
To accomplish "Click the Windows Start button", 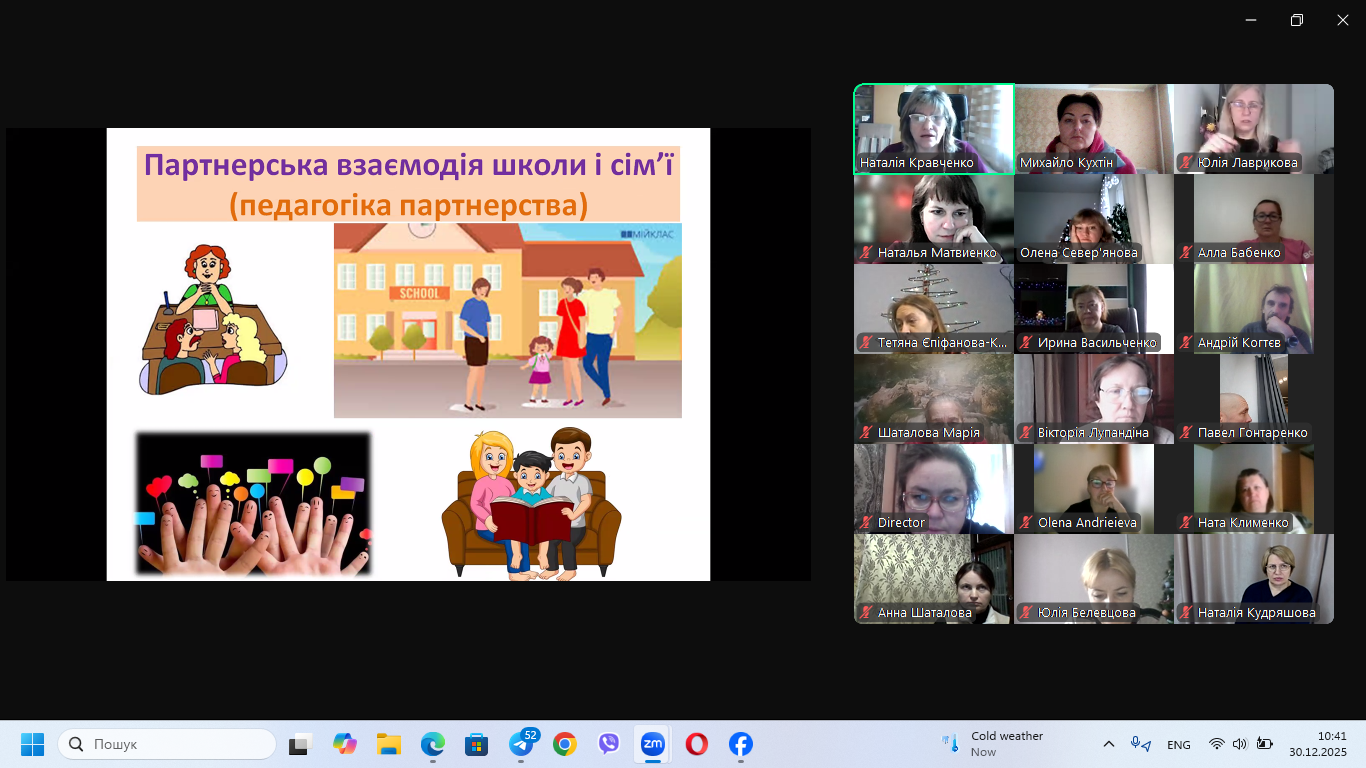I will tap(33, 744).
